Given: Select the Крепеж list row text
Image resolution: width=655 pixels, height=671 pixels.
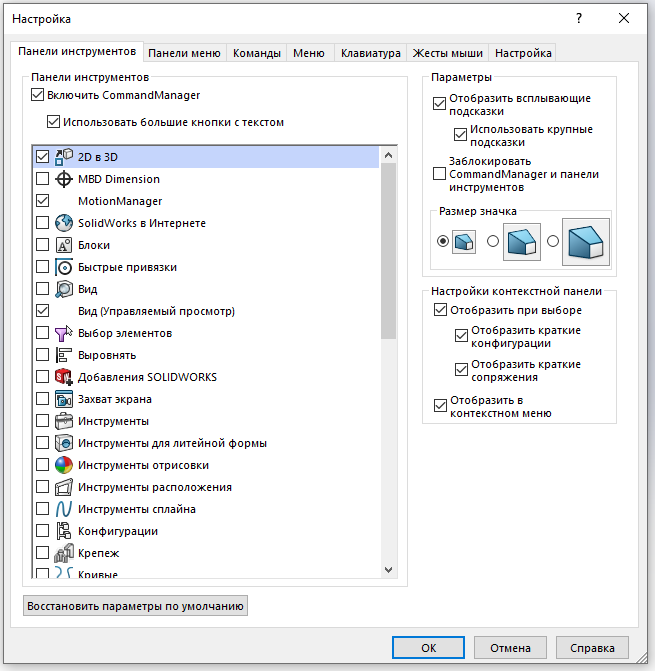Looking at the screenshot, I should [x=98, y=553].
